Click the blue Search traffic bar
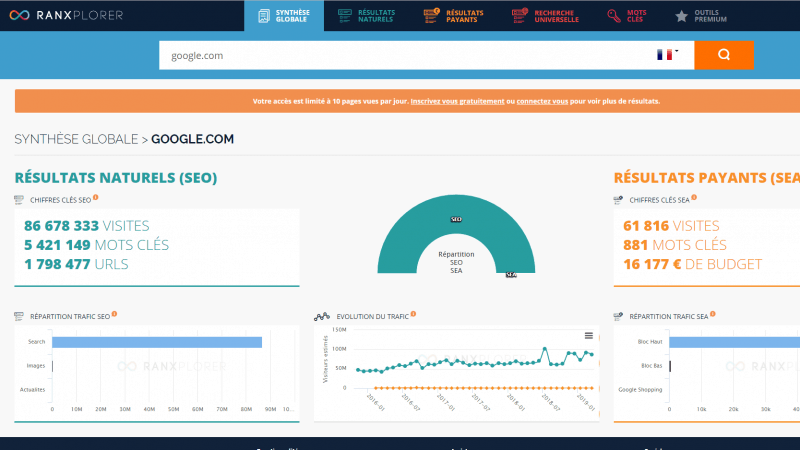The image size is (800, 450). tap(157, 342)
